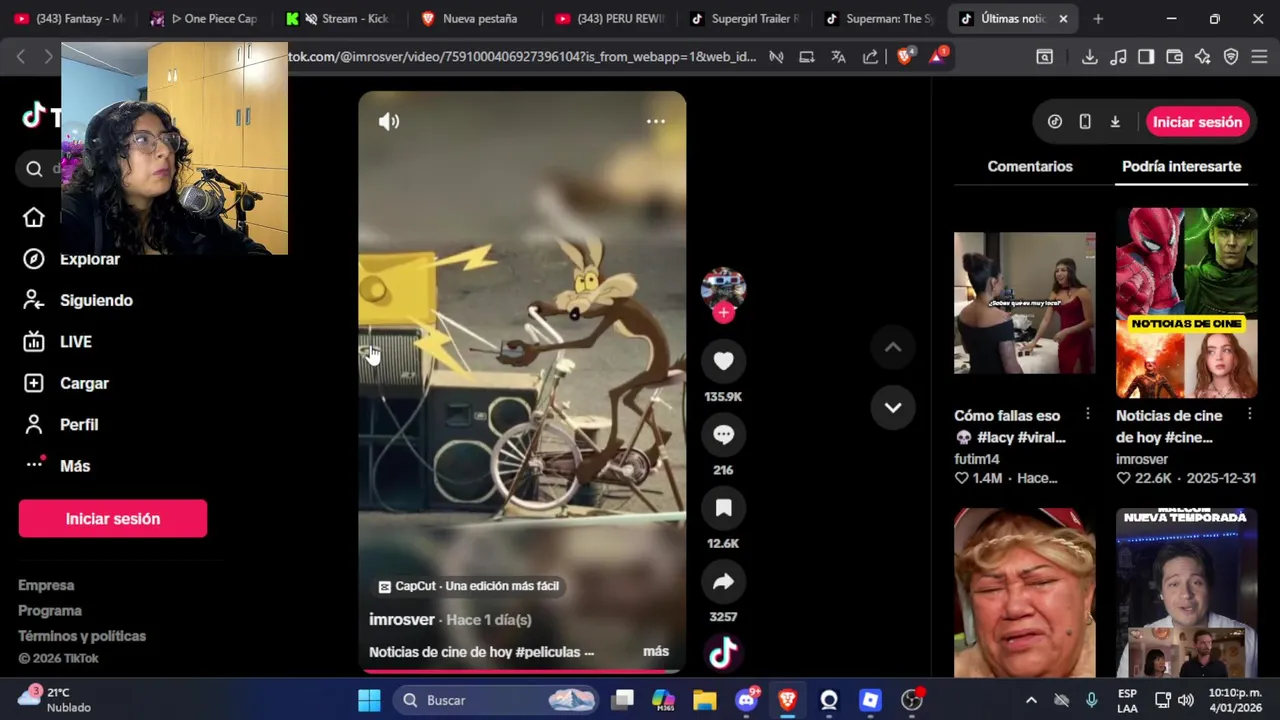1280x720 pixels.
Task: Like the video with the heart icon
Action: point(723,361)
